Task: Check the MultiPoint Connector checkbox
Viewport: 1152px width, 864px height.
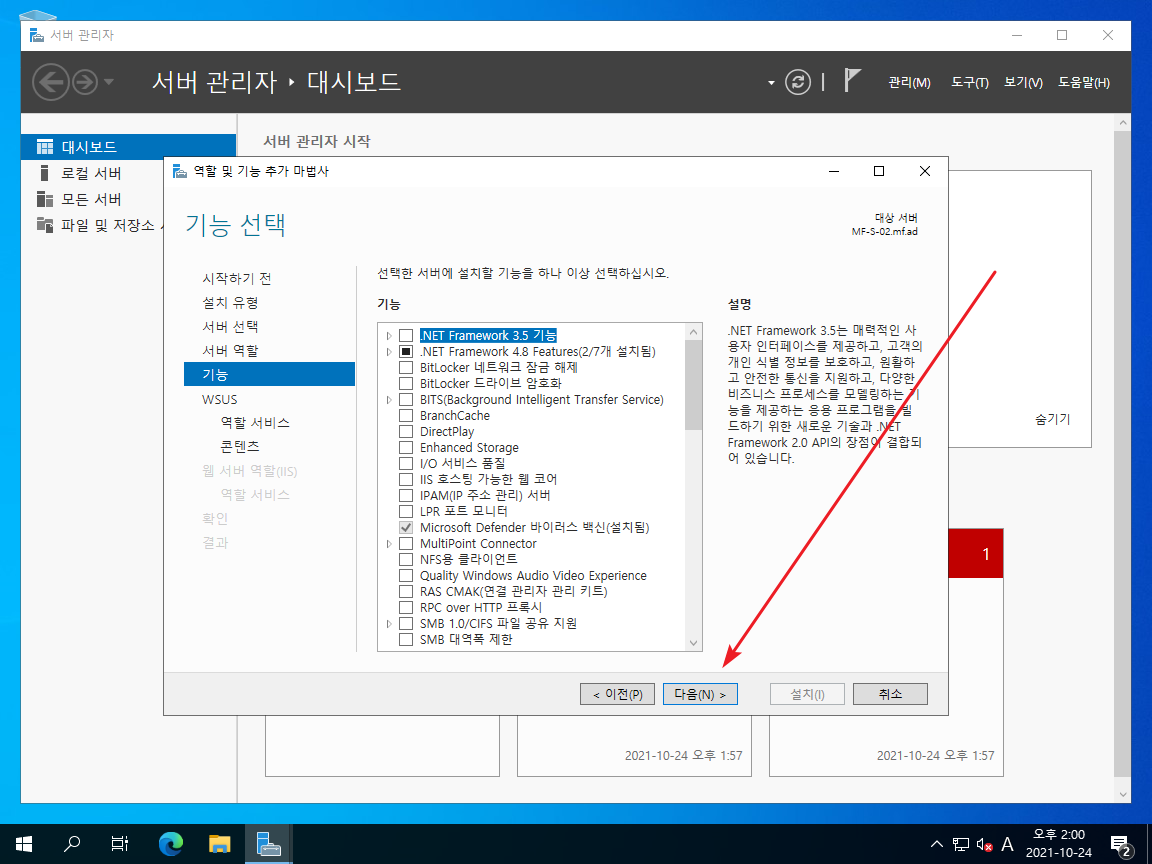Action: 406,544
